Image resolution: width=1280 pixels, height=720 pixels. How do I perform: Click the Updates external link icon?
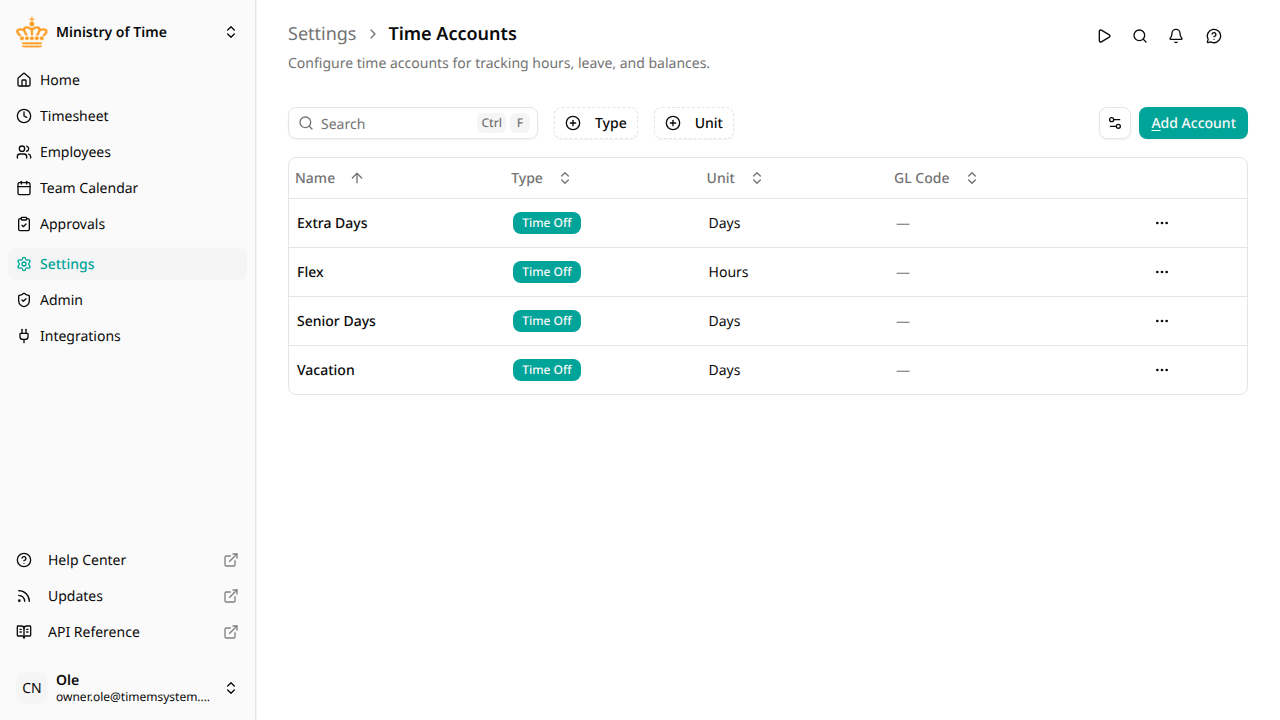tap(231, 596)
